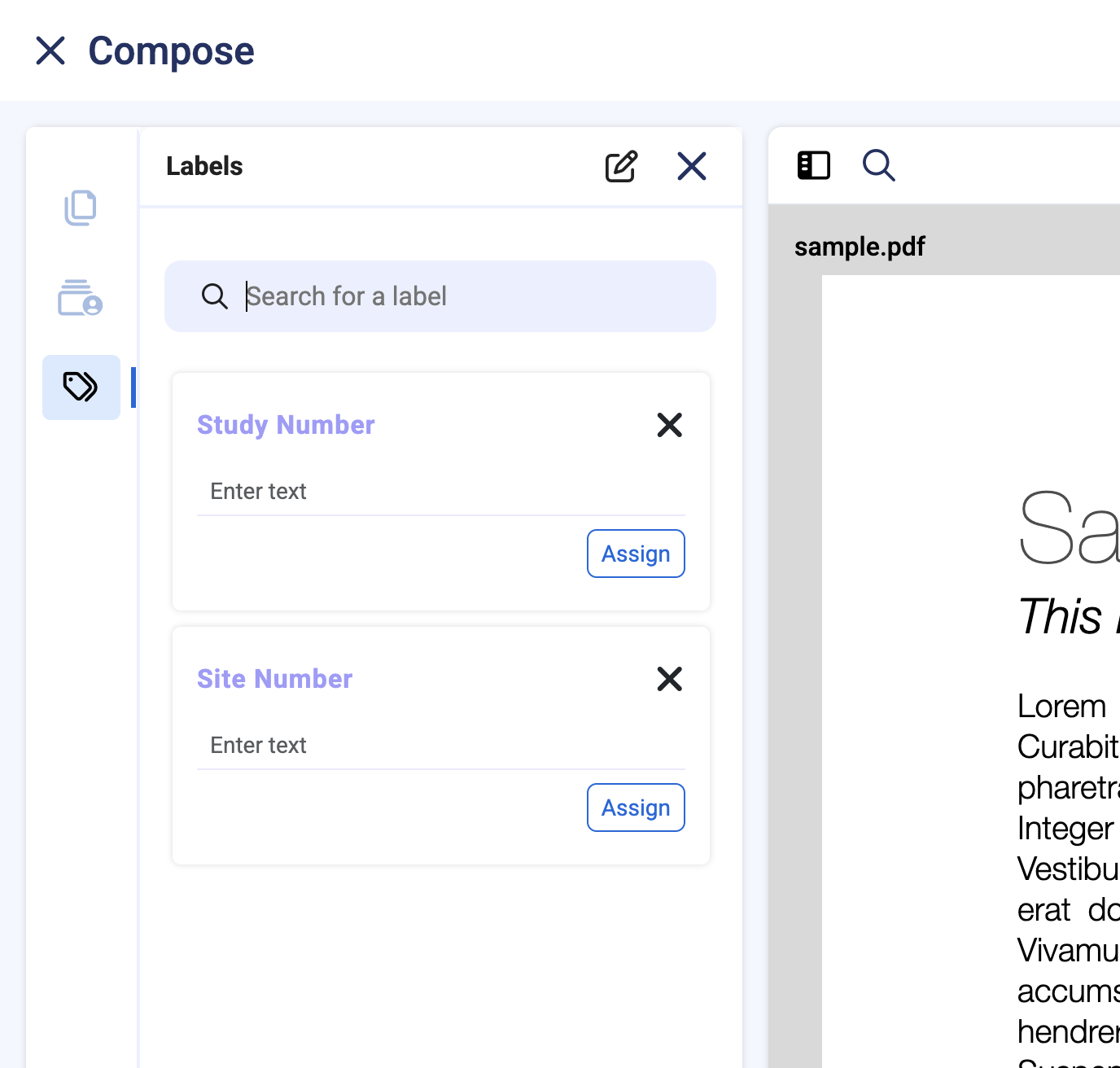The height and width of the screenshot is (1068, 1120).
Task: Assign the Study Number label
Action: [x=636, y=554]
